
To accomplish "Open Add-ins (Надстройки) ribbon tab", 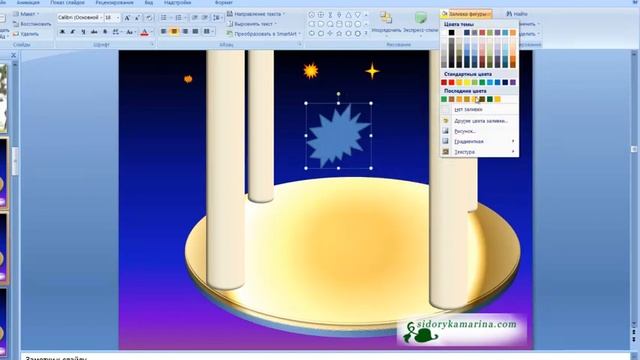I will [x=178, y=2].
